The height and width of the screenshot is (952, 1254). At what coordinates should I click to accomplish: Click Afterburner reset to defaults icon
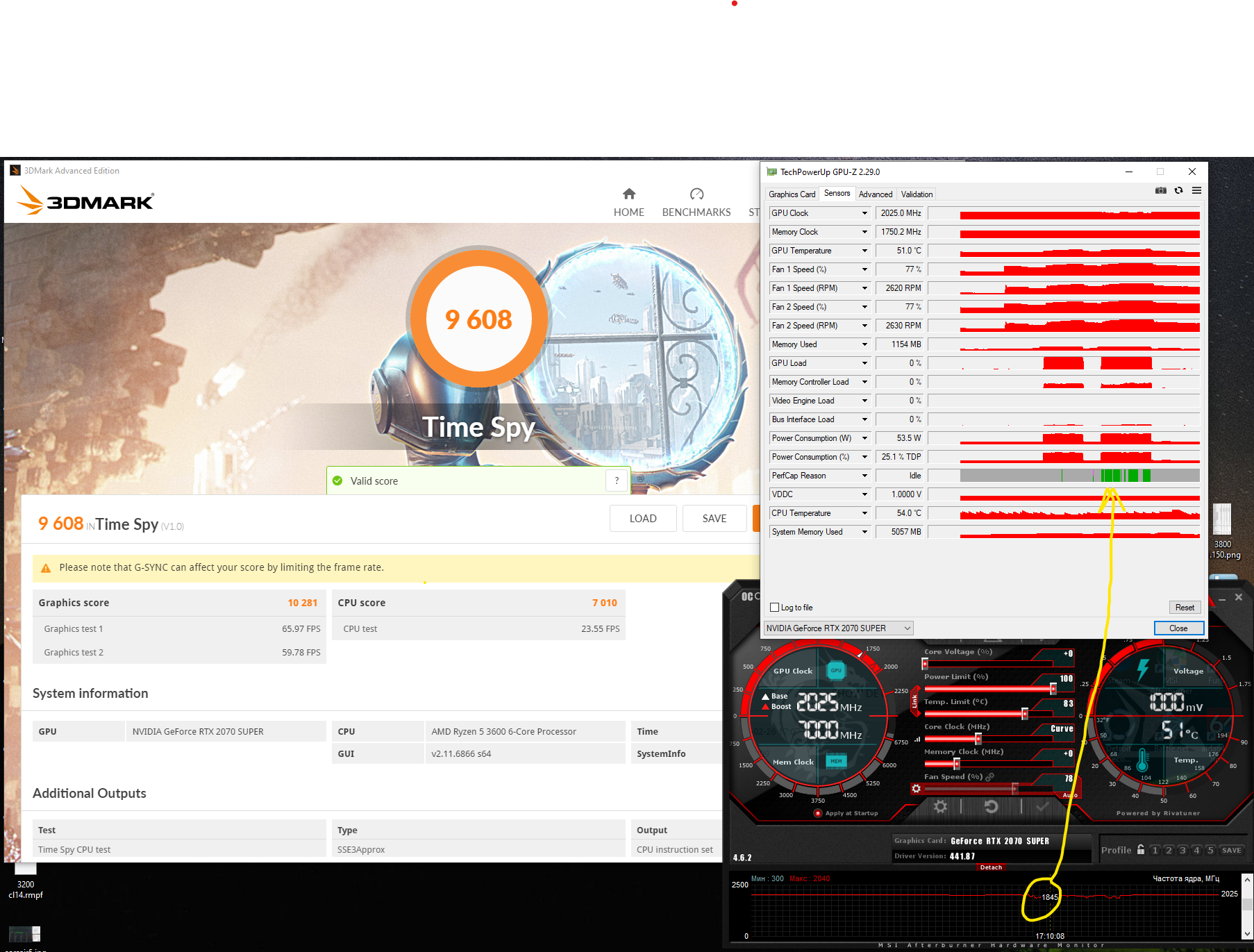pos(991,806)
